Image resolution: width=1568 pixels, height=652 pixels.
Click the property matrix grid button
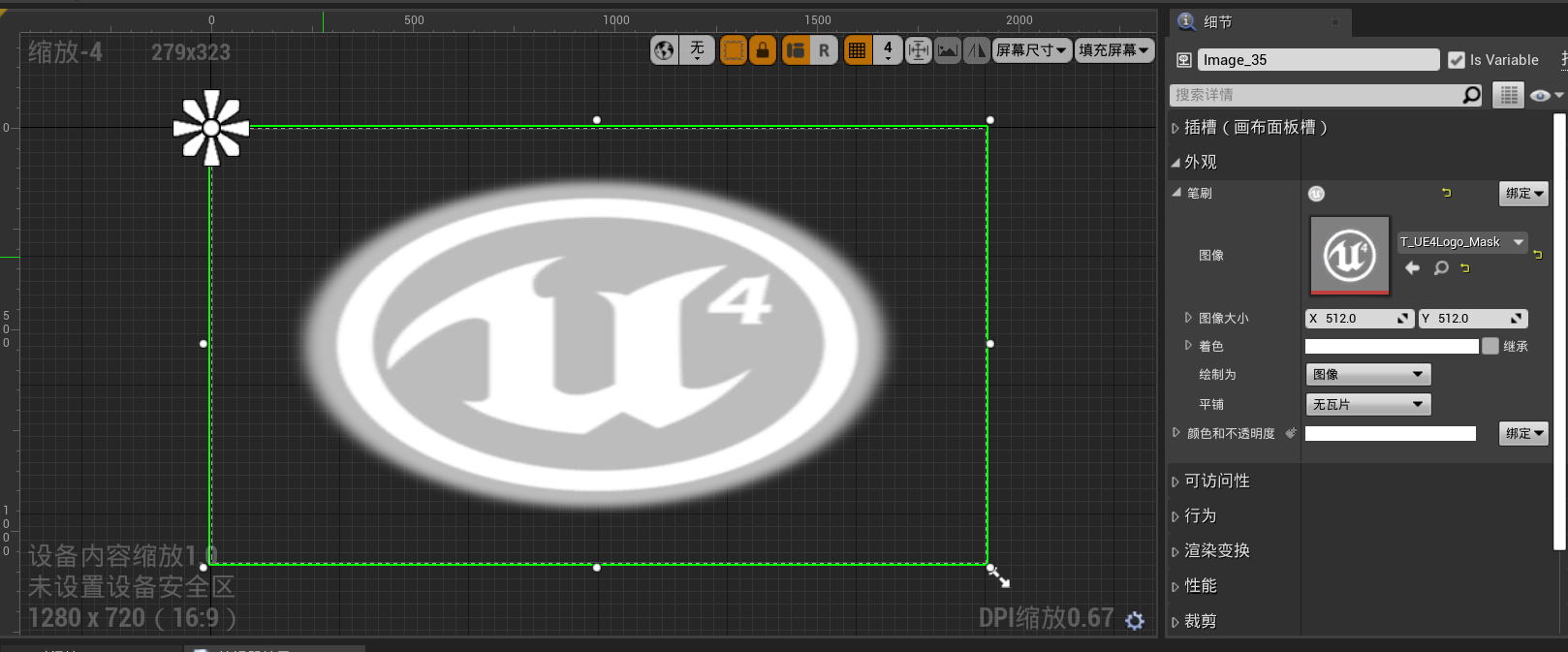click(1508, 95)
